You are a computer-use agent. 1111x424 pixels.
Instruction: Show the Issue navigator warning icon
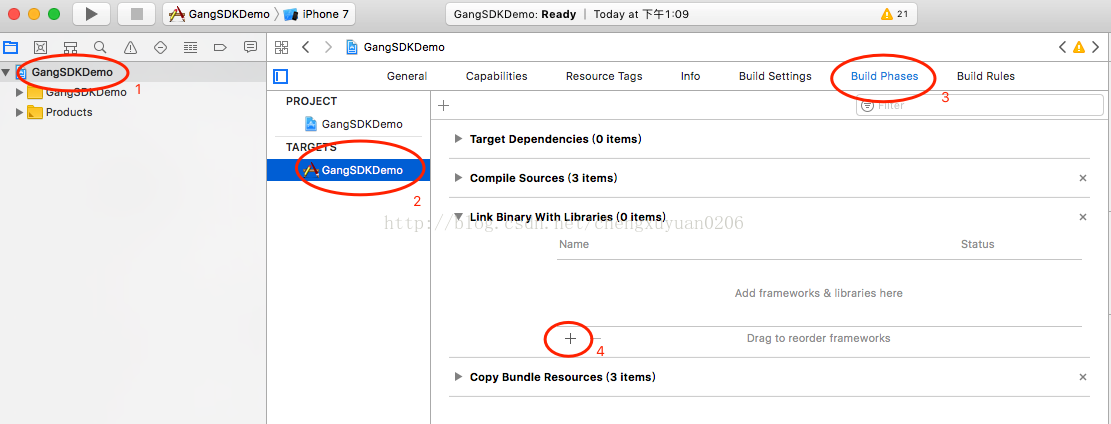pos(130,47)
